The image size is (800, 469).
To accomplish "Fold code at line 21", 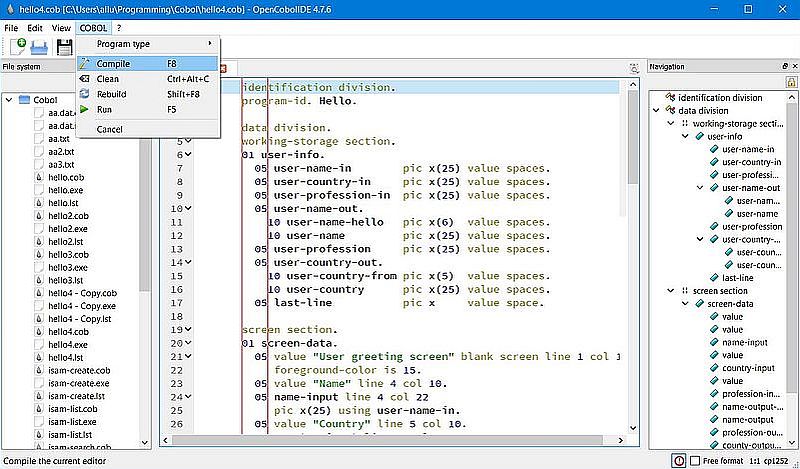I will (188, 356).
